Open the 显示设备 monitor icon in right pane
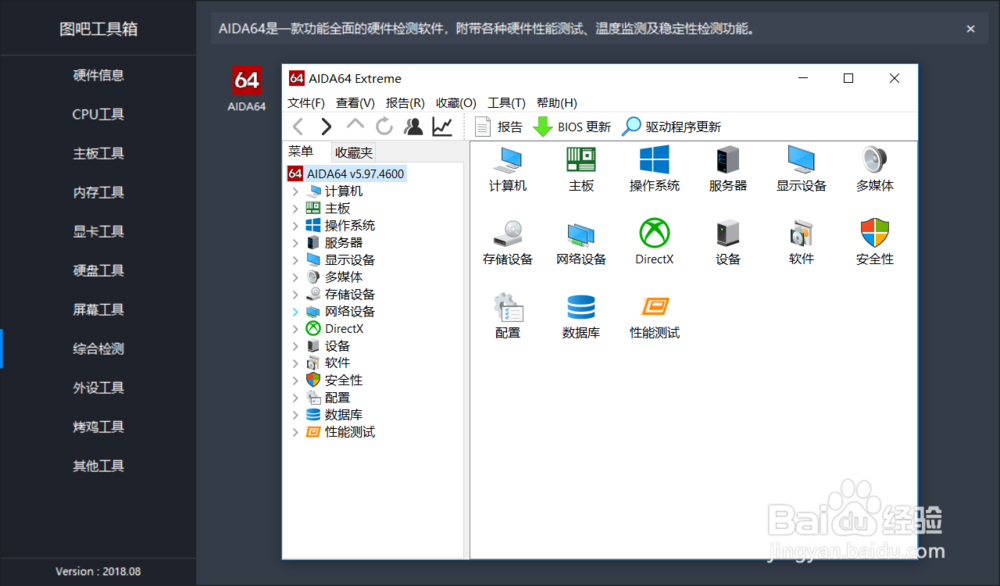This screenshot has width=1000, height=586. pyautogui.click(x=801, y=169)
